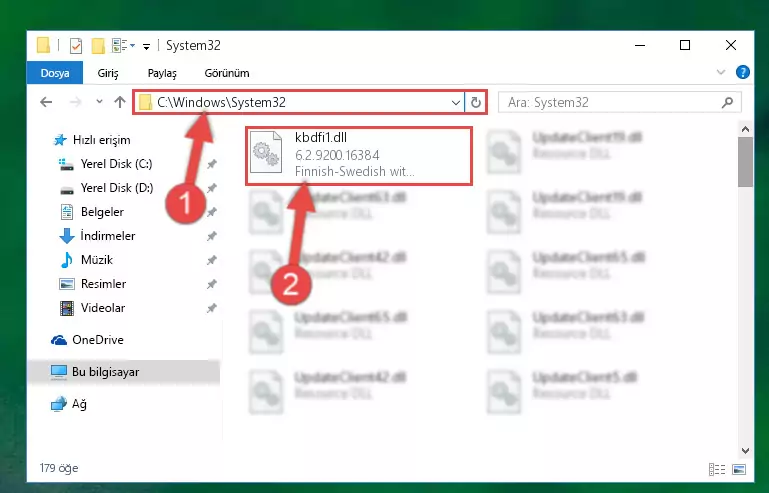Open the recent locations dropdown arrow
769x493 pixels.
pyautogui.click(x=99, y=102)
